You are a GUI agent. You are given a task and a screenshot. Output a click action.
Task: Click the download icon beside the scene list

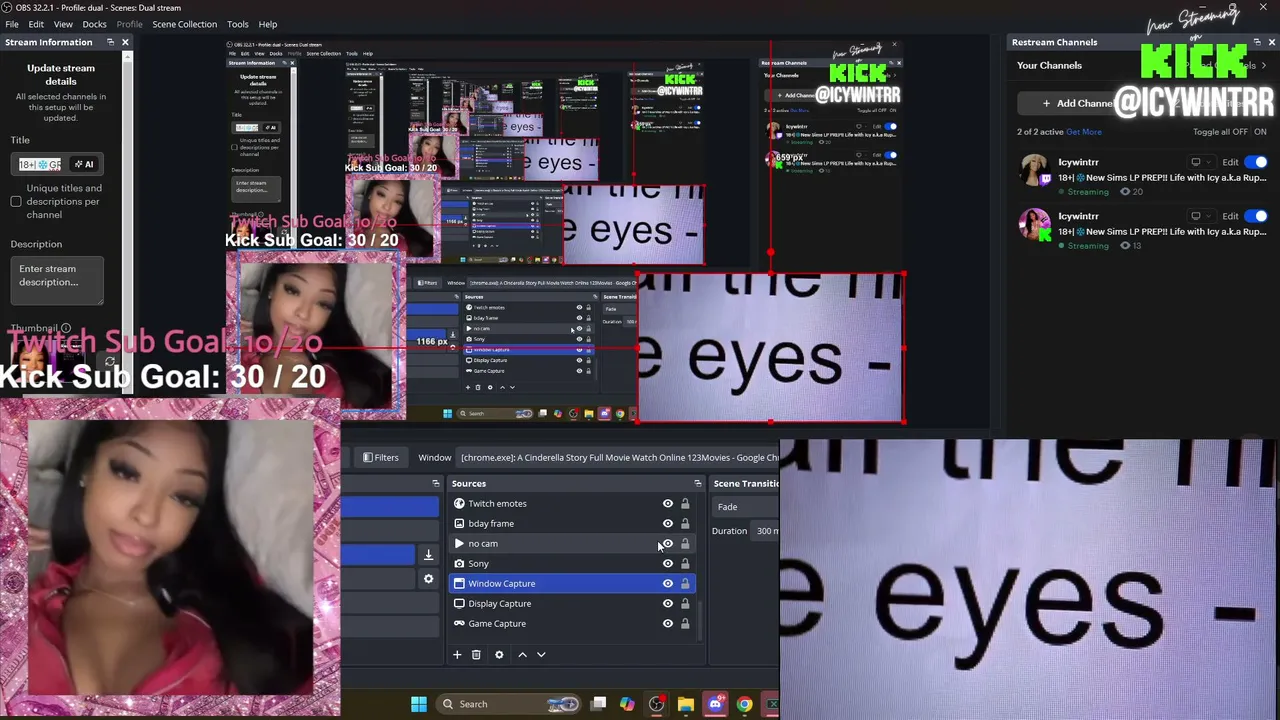[428, 555]
